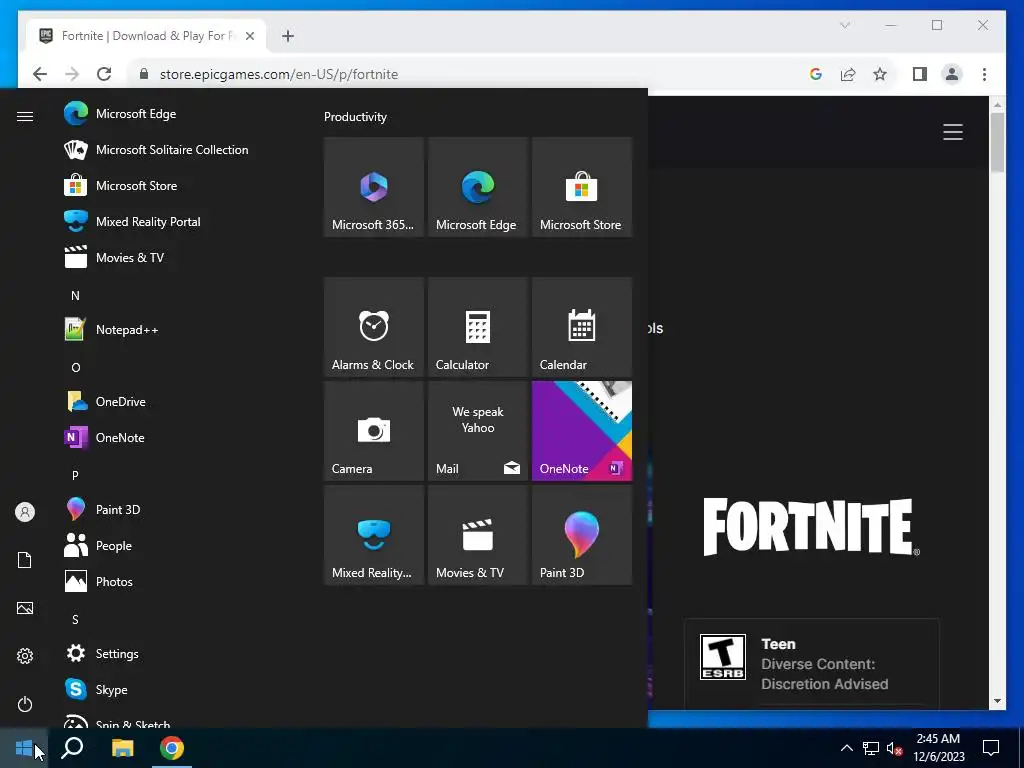
Task: Select the Productivity group header
Action: click(355, 117)
